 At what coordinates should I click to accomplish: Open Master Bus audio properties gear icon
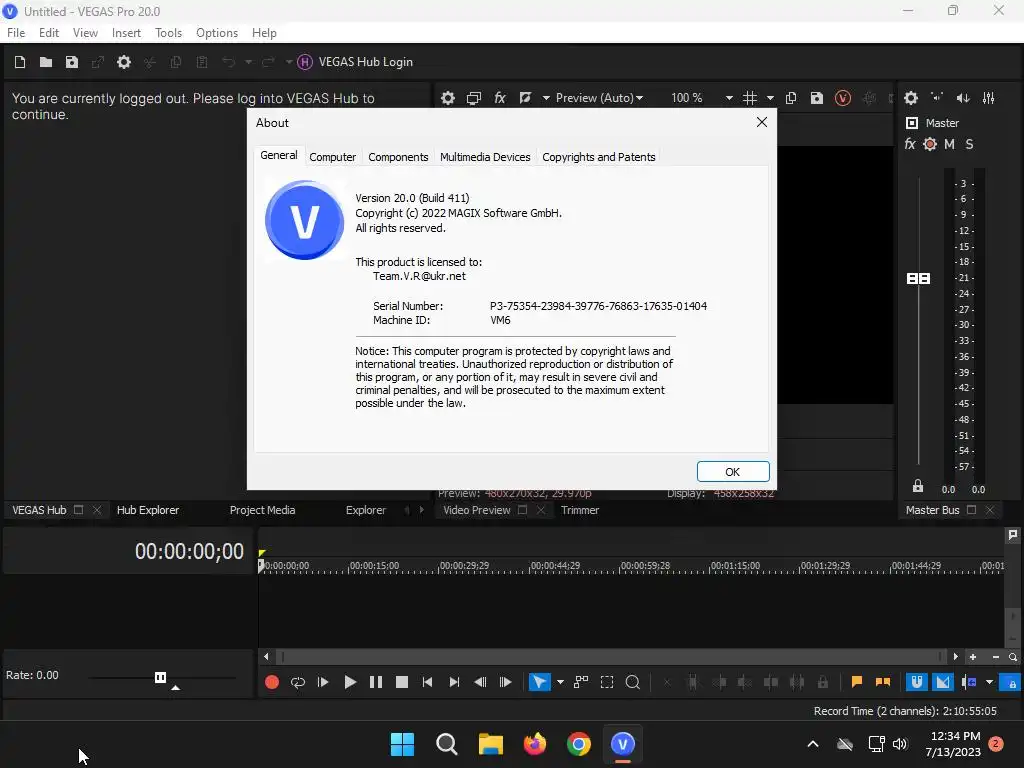tap(911, 98)
